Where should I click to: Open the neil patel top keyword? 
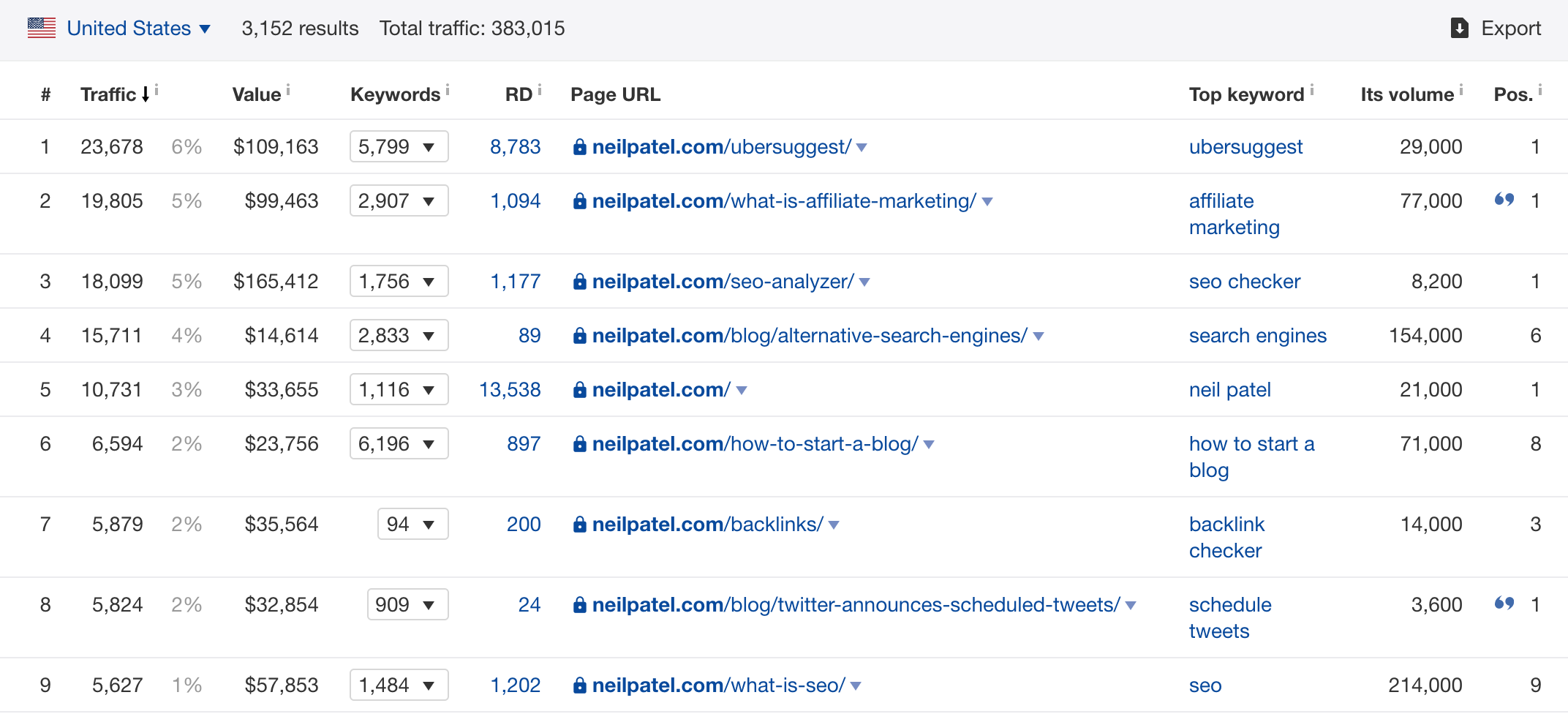[1230, 390]
